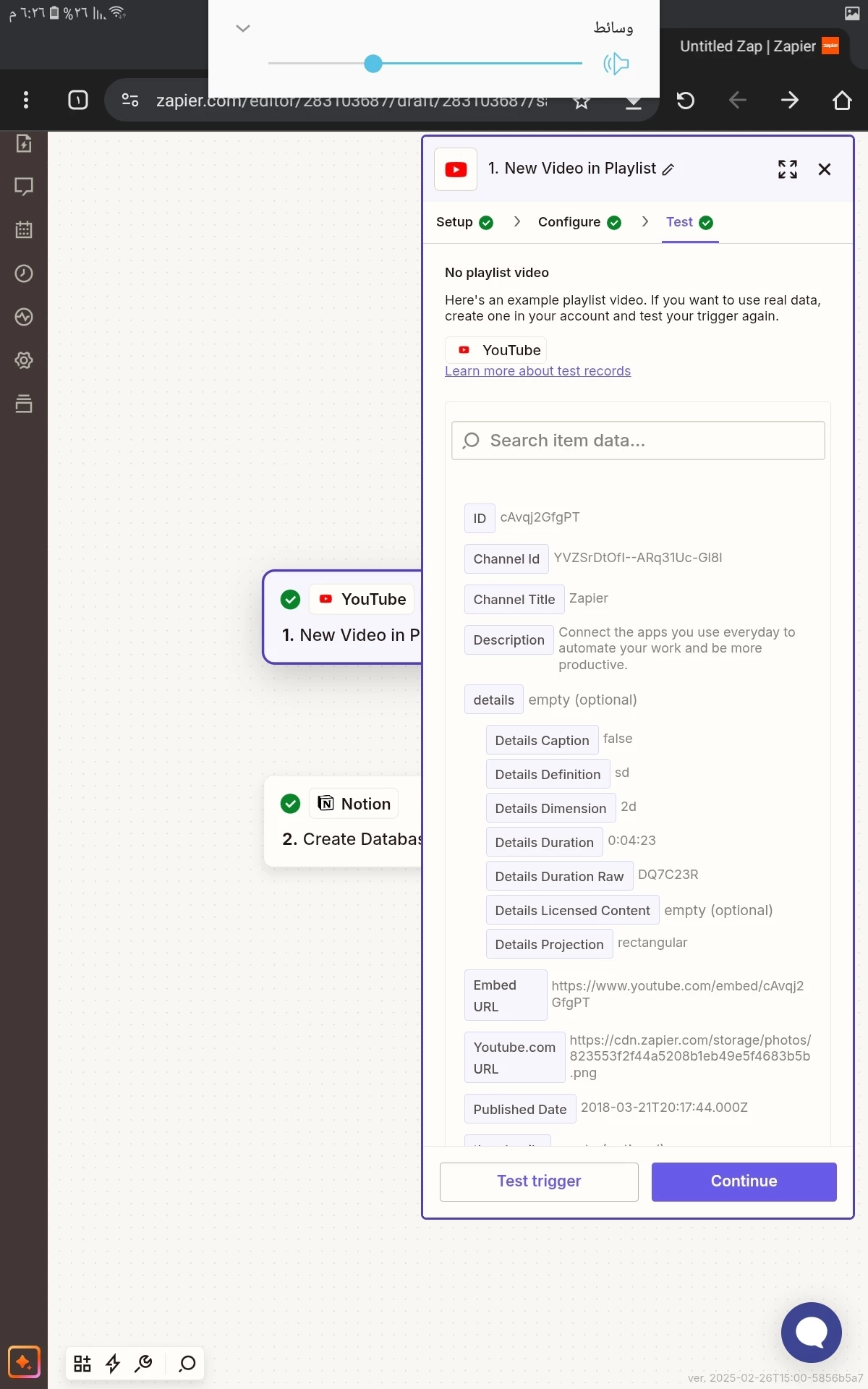This screenshot has width=868, height=1389.
Task: Select the Test tab
Action: click(690, 222)
